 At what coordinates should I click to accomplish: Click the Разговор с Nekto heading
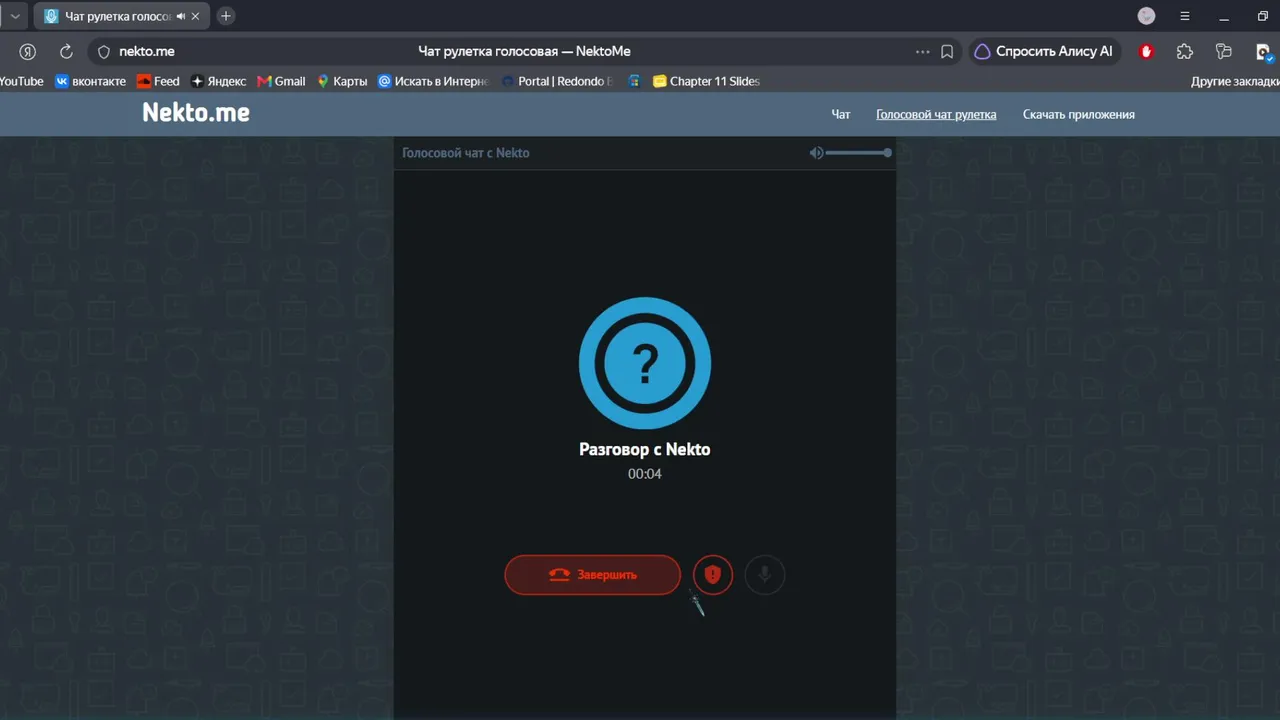click(x=645, y=450)
